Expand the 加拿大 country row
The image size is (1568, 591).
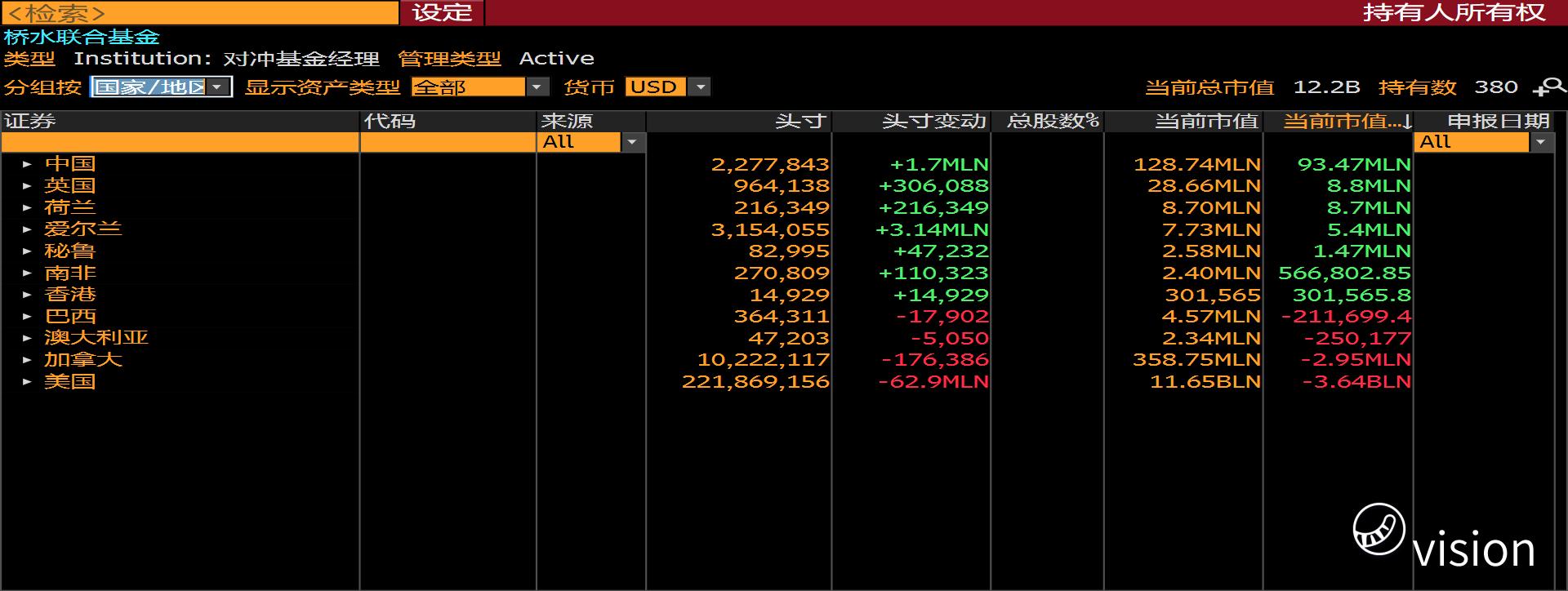[28, 360]
